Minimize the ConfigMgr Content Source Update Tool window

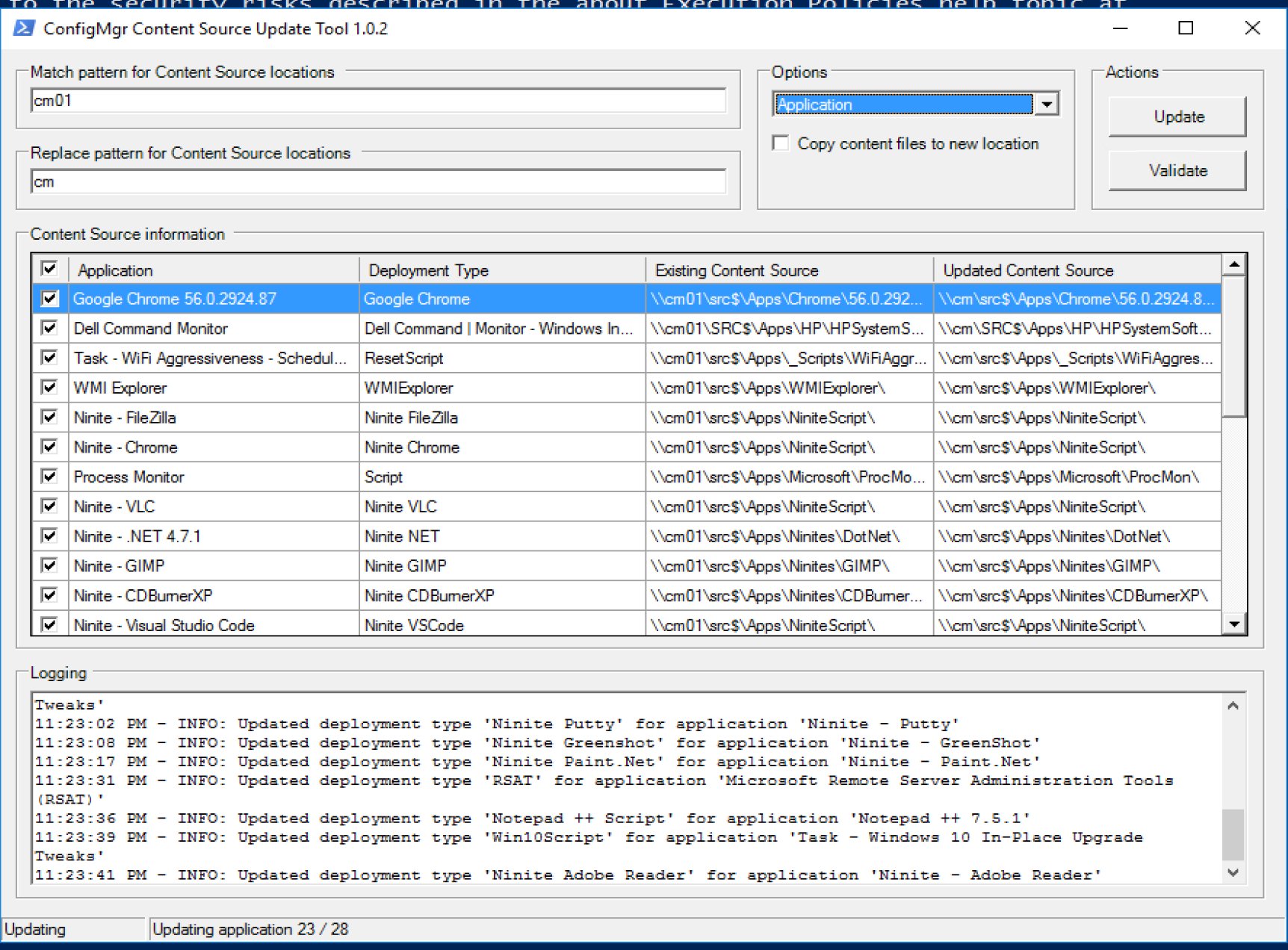pos(1120,28)
